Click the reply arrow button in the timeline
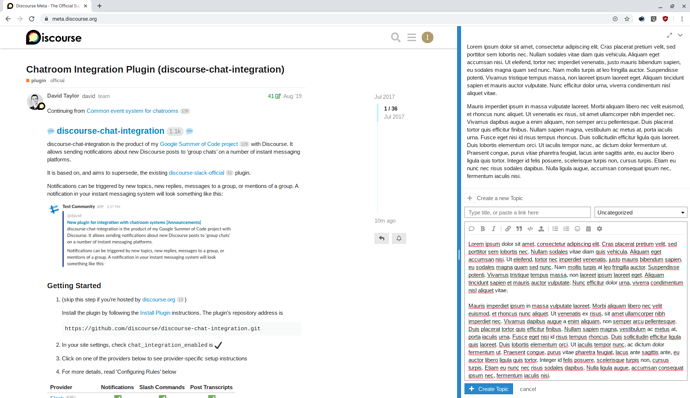 point(382,238)
